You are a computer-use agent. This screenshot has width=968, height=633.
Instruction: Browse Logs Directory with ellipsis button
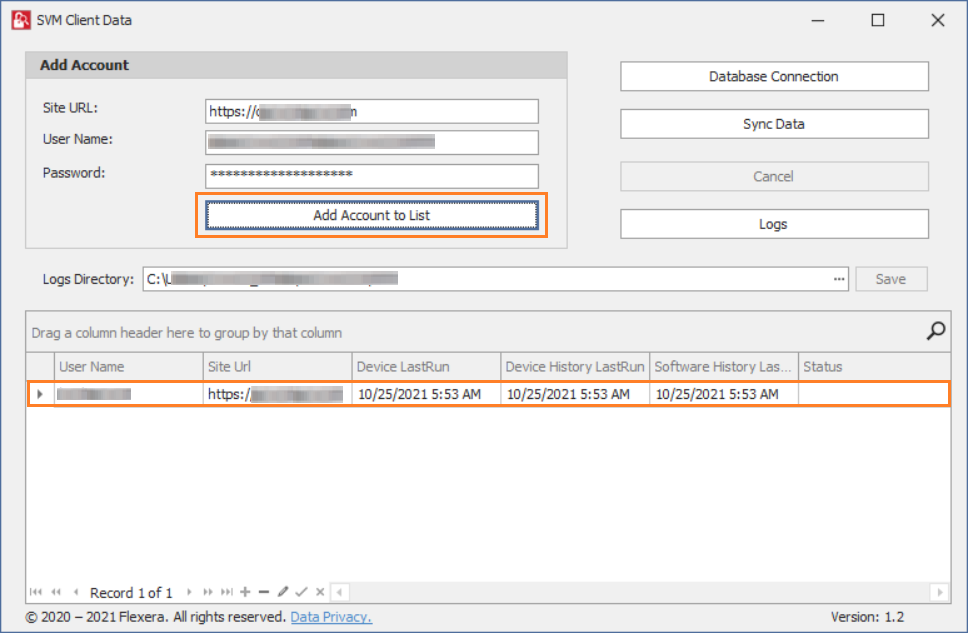[839, 279]
